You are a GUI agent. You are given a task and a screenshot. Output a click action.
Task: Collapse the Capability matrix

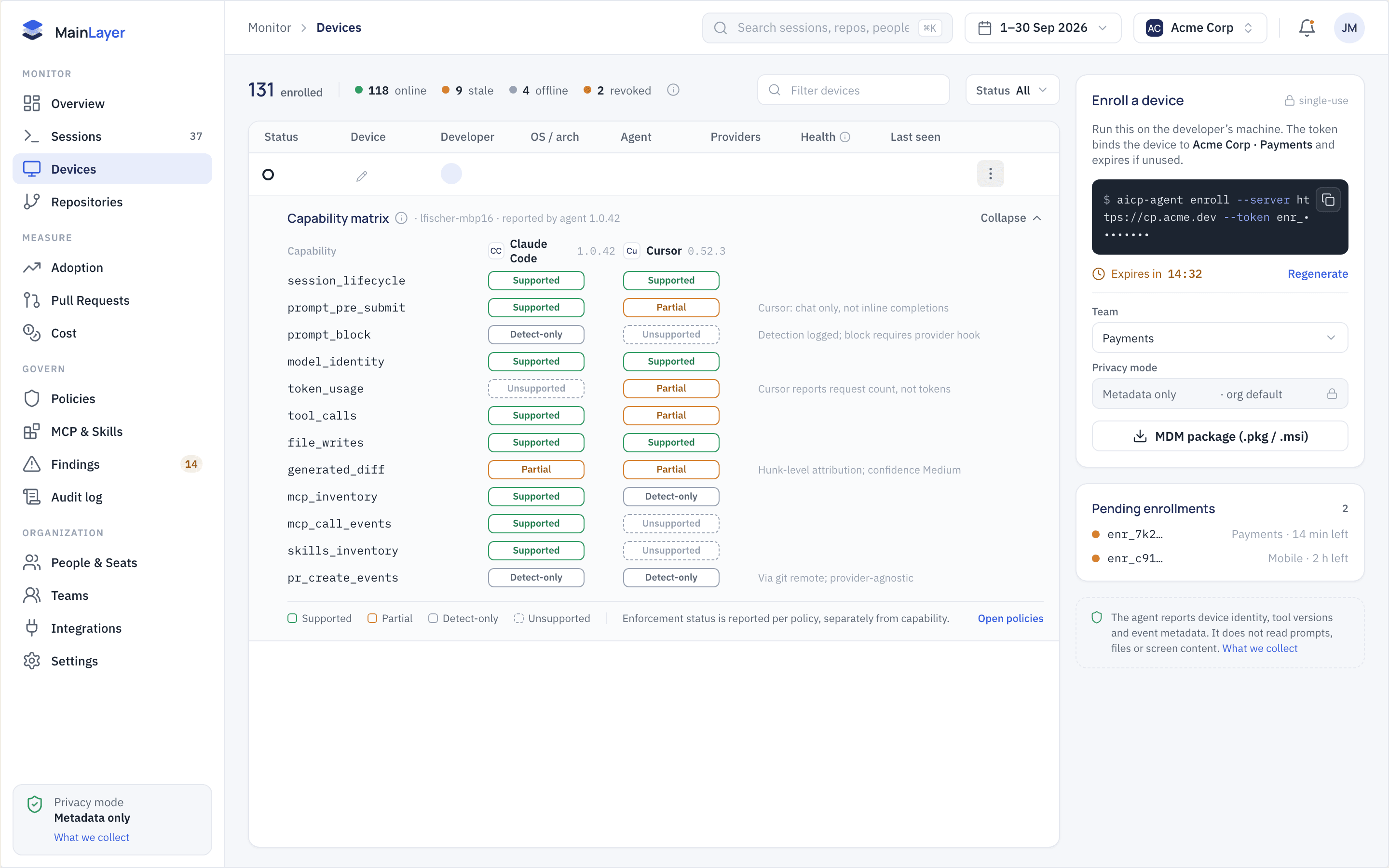(x=1011, y=218)
